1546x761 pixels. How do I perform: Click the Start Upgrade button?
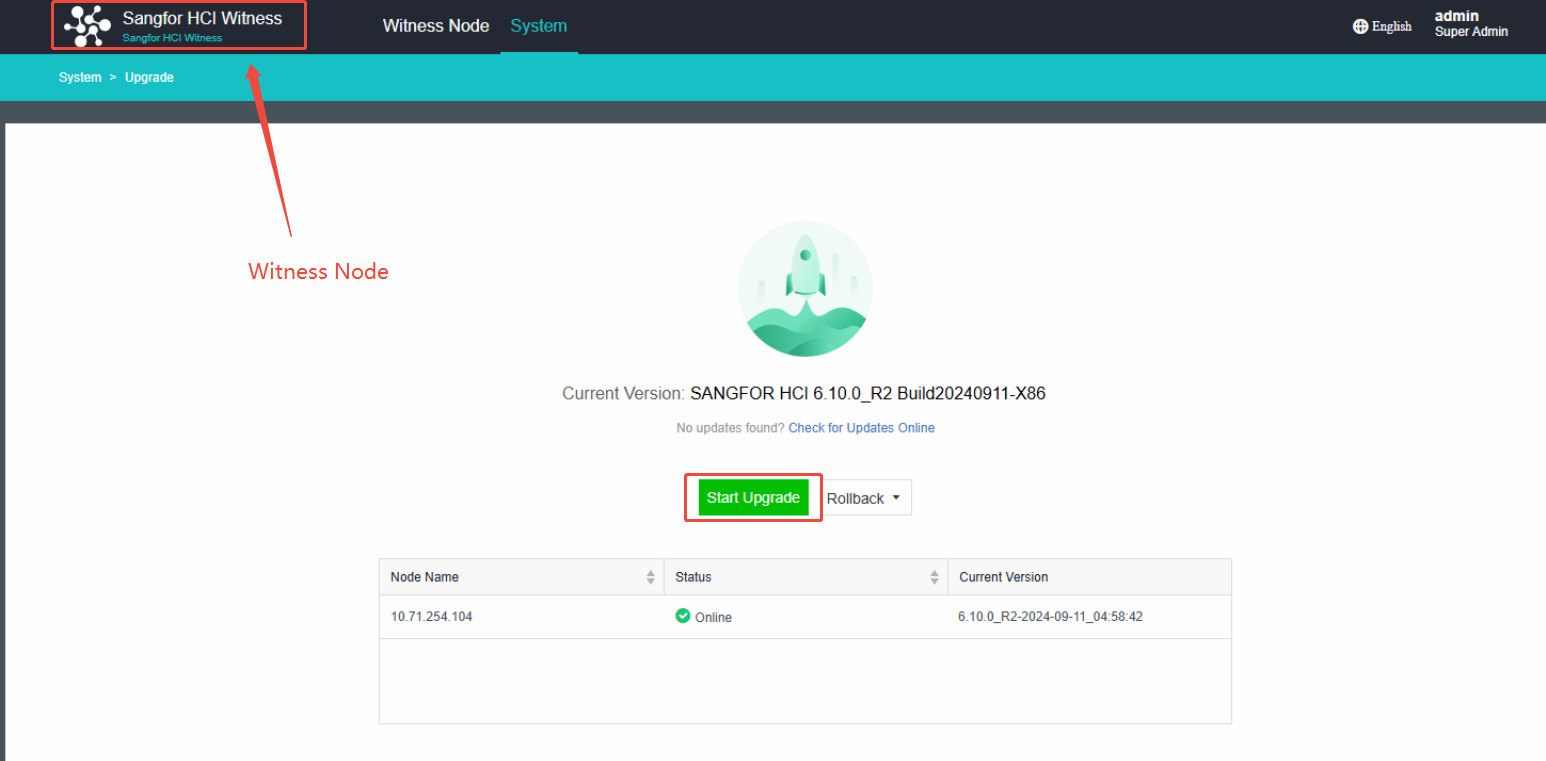click(x=753, y=498)
